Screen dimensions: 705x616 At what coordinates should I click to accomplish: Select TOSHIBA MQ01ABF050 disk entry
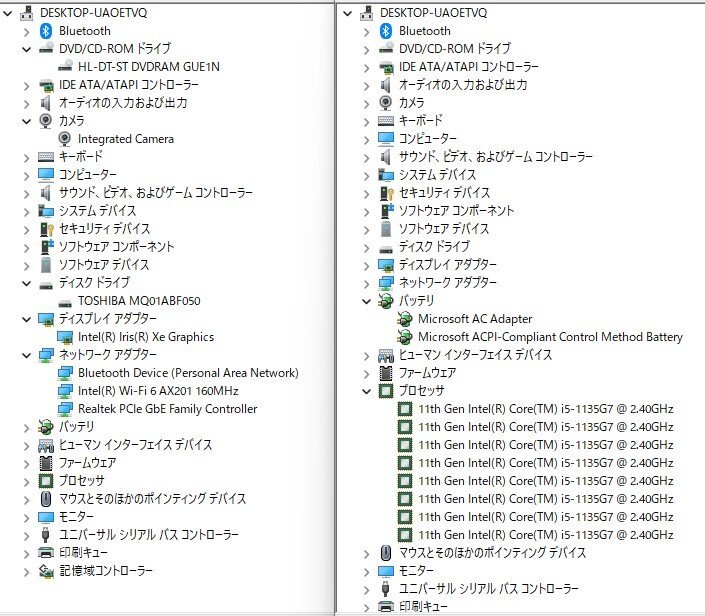click(139, 301)
